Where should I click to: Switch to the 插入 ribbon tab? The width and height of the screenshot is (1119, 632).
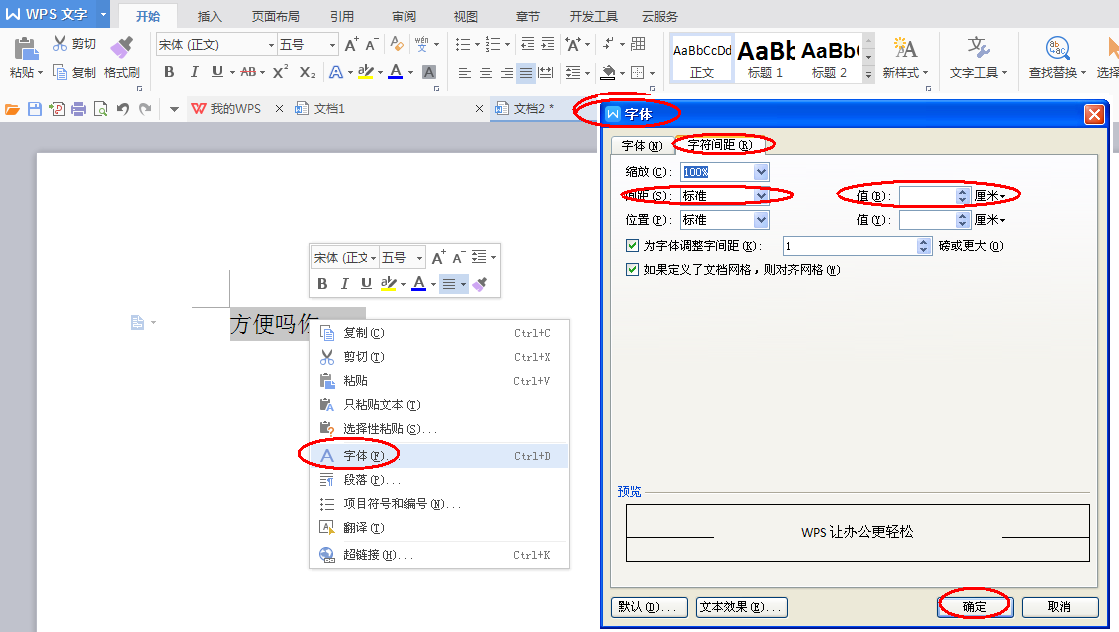point(209,16)
